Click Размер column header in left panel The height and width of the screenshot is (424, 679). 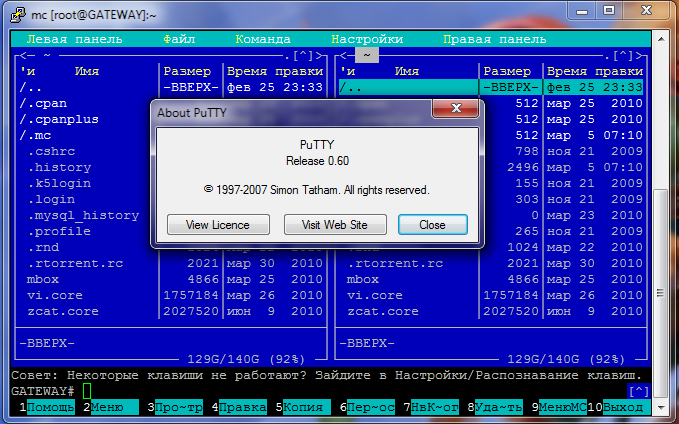[x=187, y=71]
